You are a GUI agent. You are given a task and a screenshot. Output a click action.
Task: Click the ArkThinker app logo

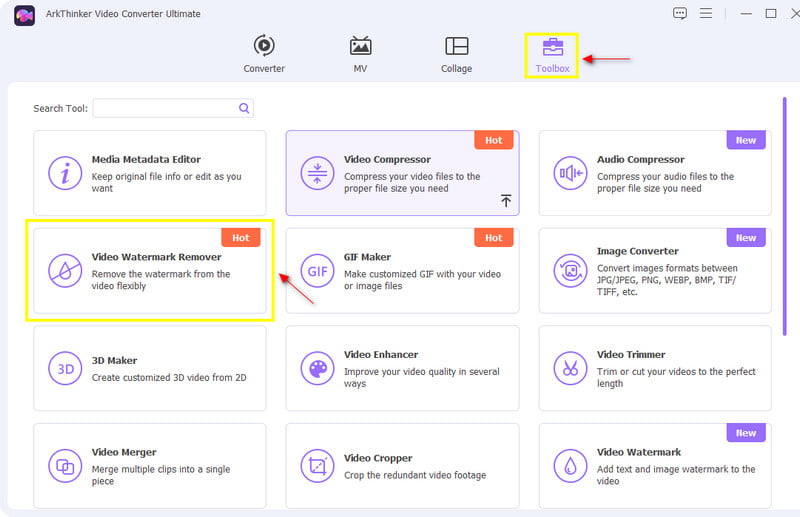[x=24, y=15]
